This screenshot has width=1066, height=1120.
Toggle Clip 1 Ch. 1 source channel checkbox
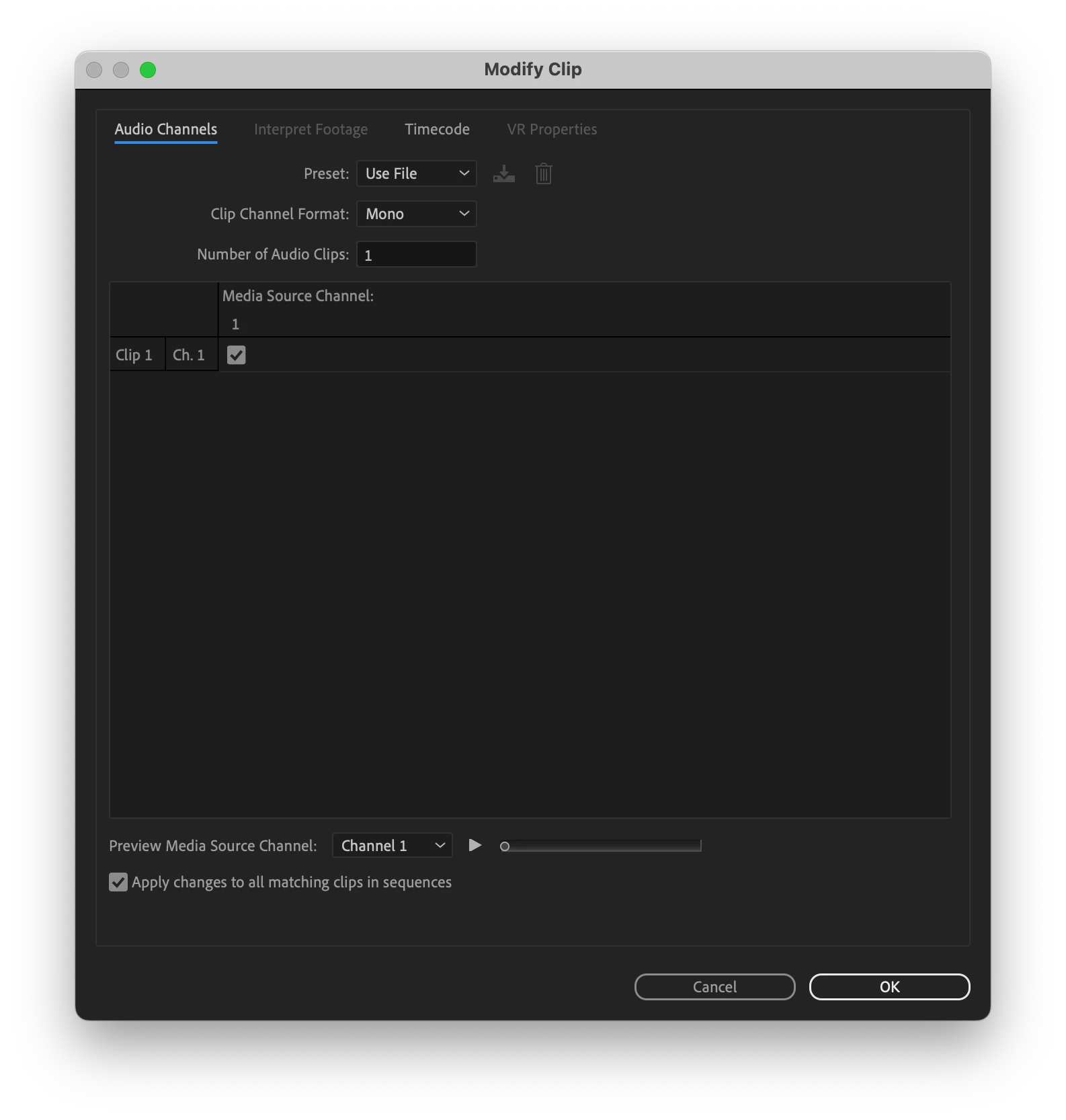[x=237, y=355]
